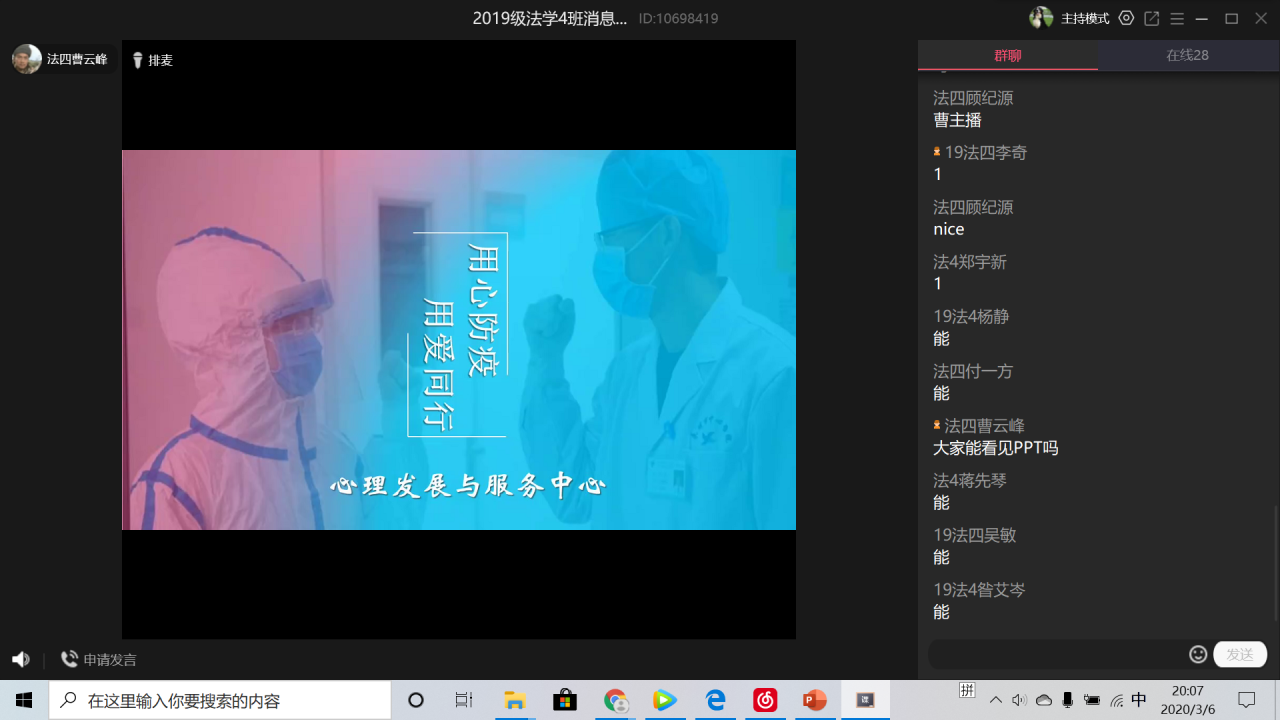Open battery power tray icon

[1092, 700]
